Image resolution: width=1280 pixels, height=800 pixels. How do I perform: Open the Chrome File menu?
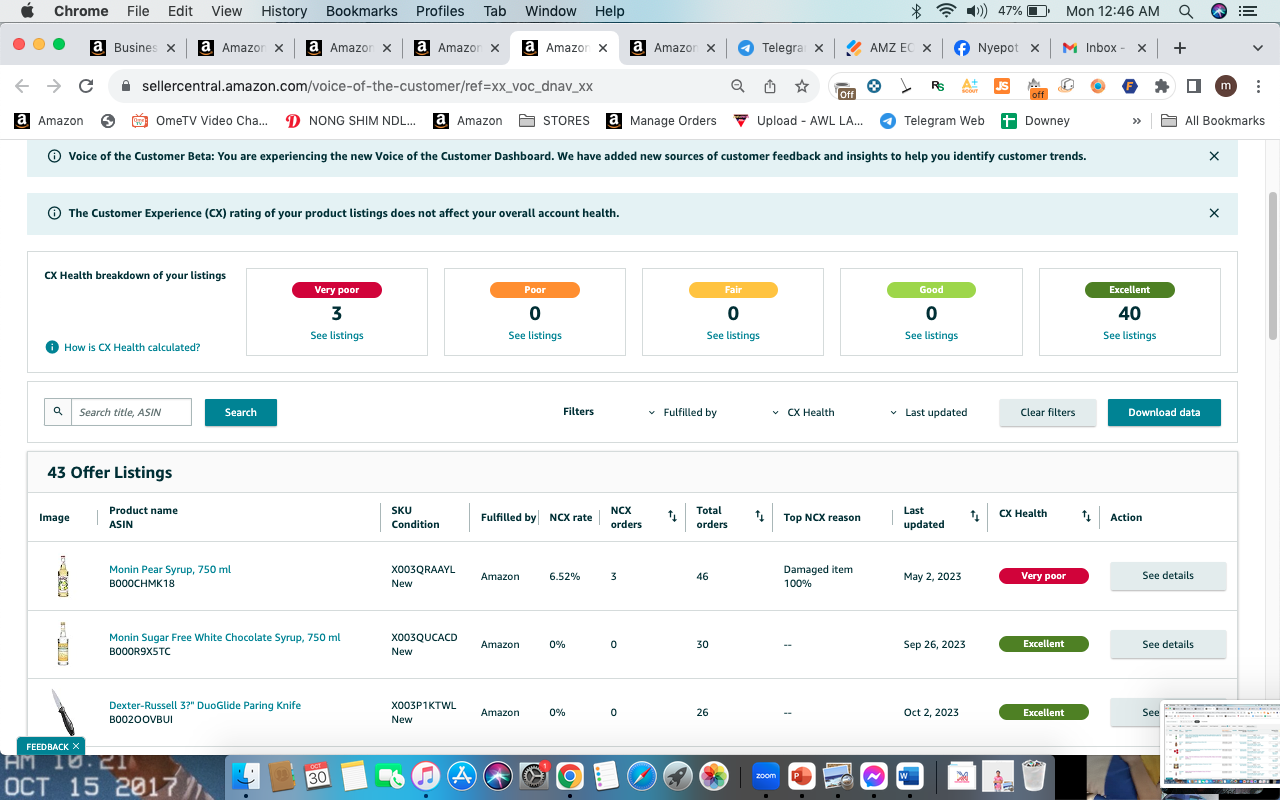pyautogui.click(x=138, y=11)
